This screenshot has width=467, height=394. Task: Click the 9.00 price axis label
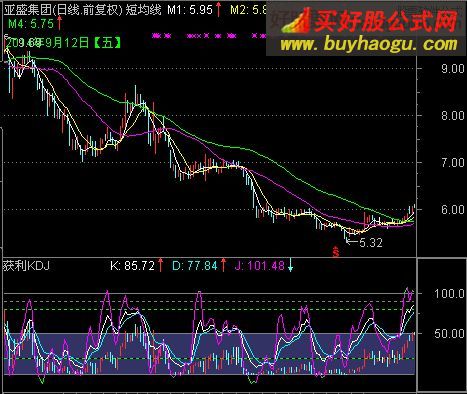click(453, 69)
